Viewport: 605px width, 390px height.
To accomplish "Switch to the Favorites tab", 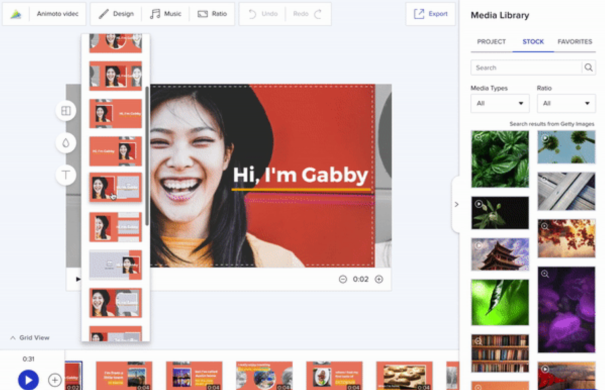I will 575,42.
